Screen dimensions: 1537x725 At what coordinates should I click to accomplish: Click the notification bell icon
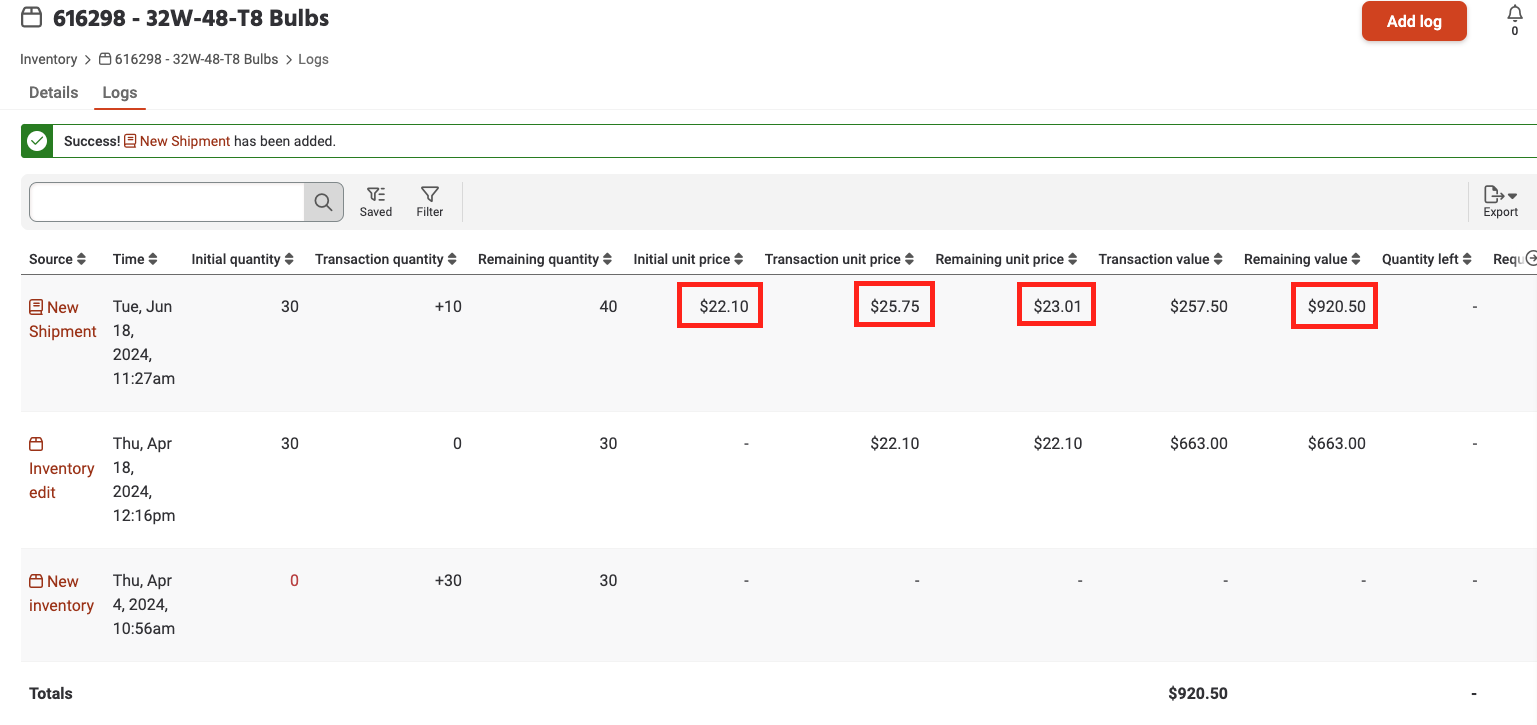[x=1513, y=13]
